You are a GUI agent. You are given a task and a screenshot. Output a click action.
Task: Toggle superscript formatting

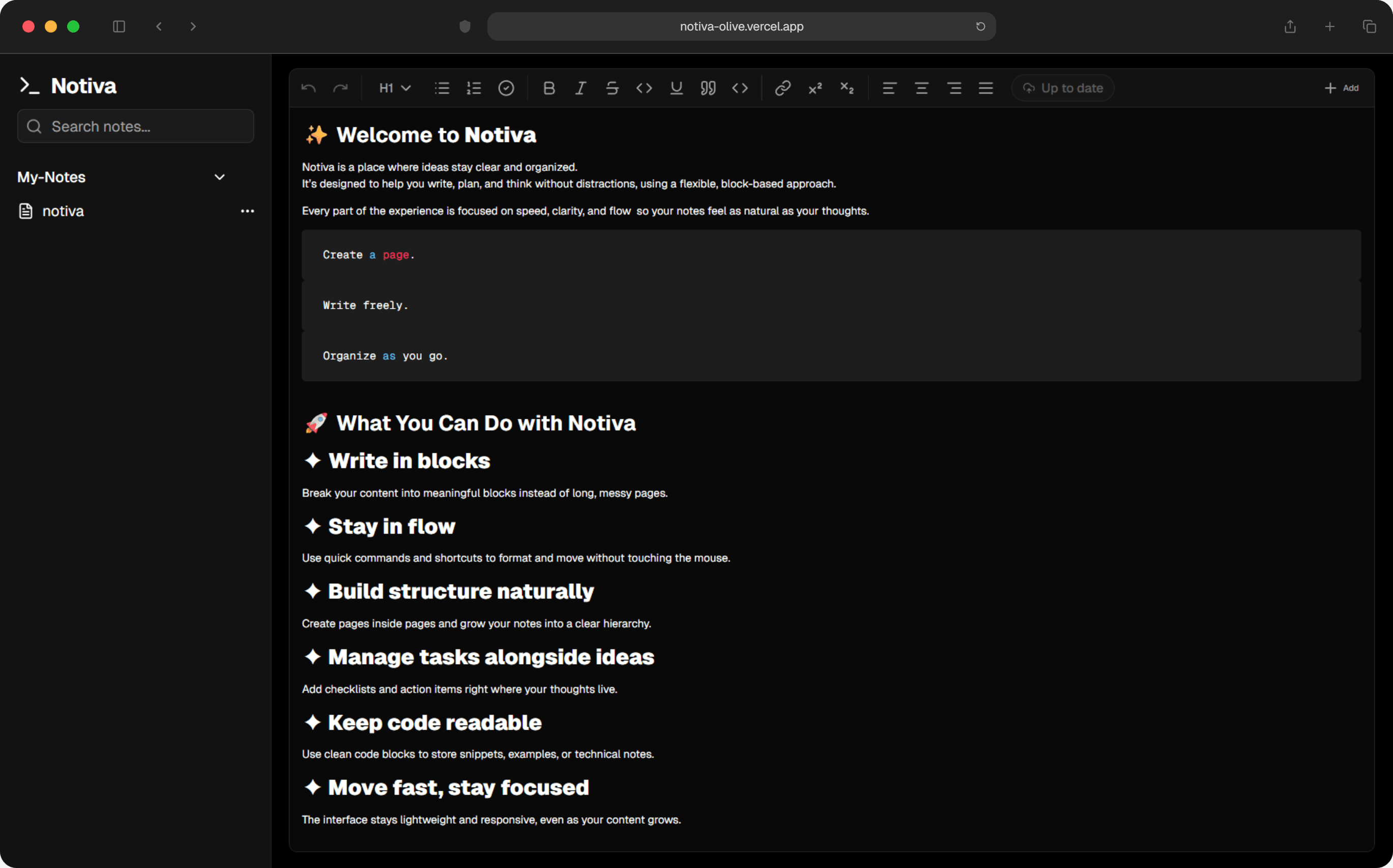815,88
